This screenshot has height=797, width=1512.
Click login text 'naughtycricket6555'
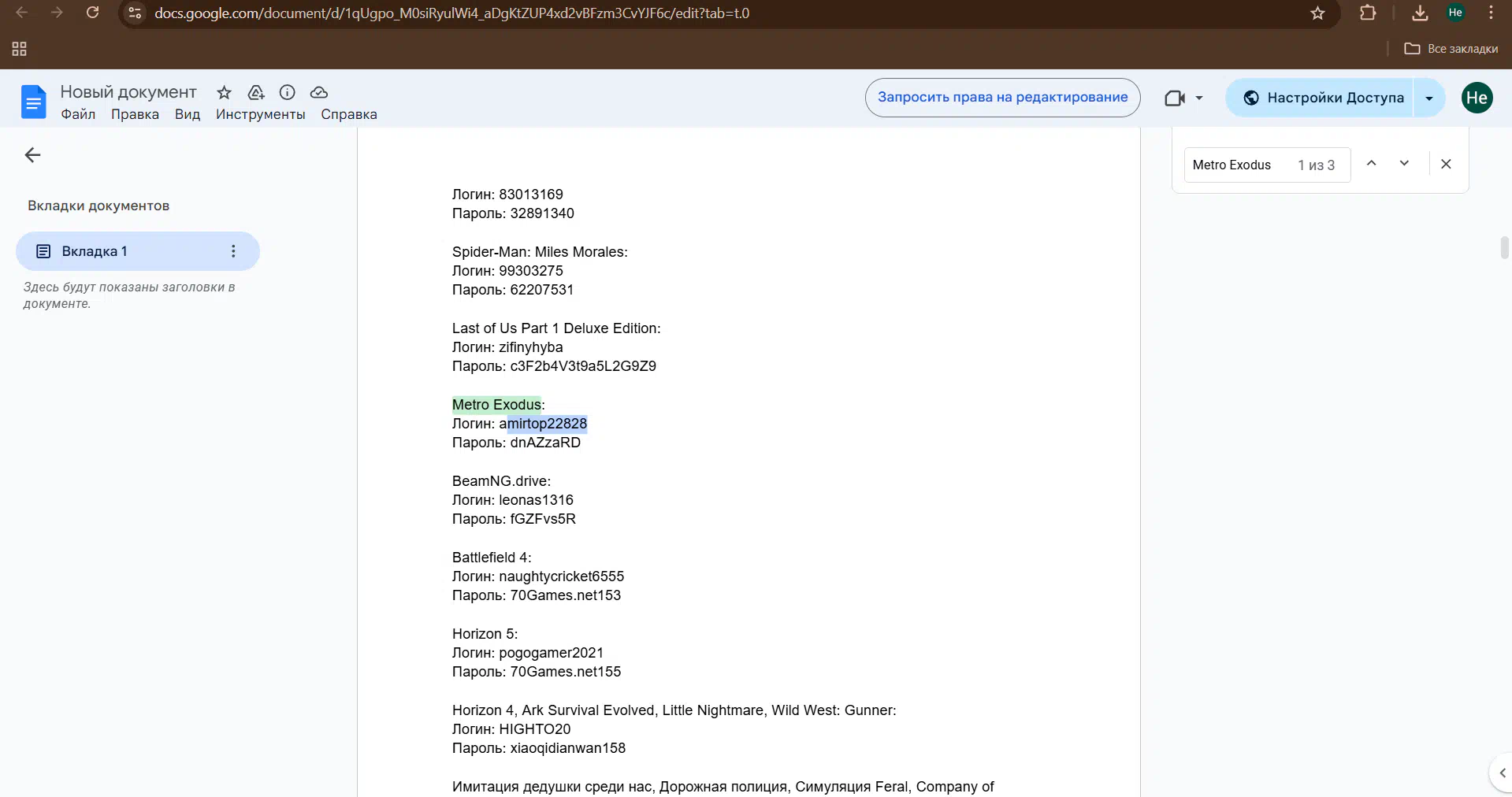[561, 576]
